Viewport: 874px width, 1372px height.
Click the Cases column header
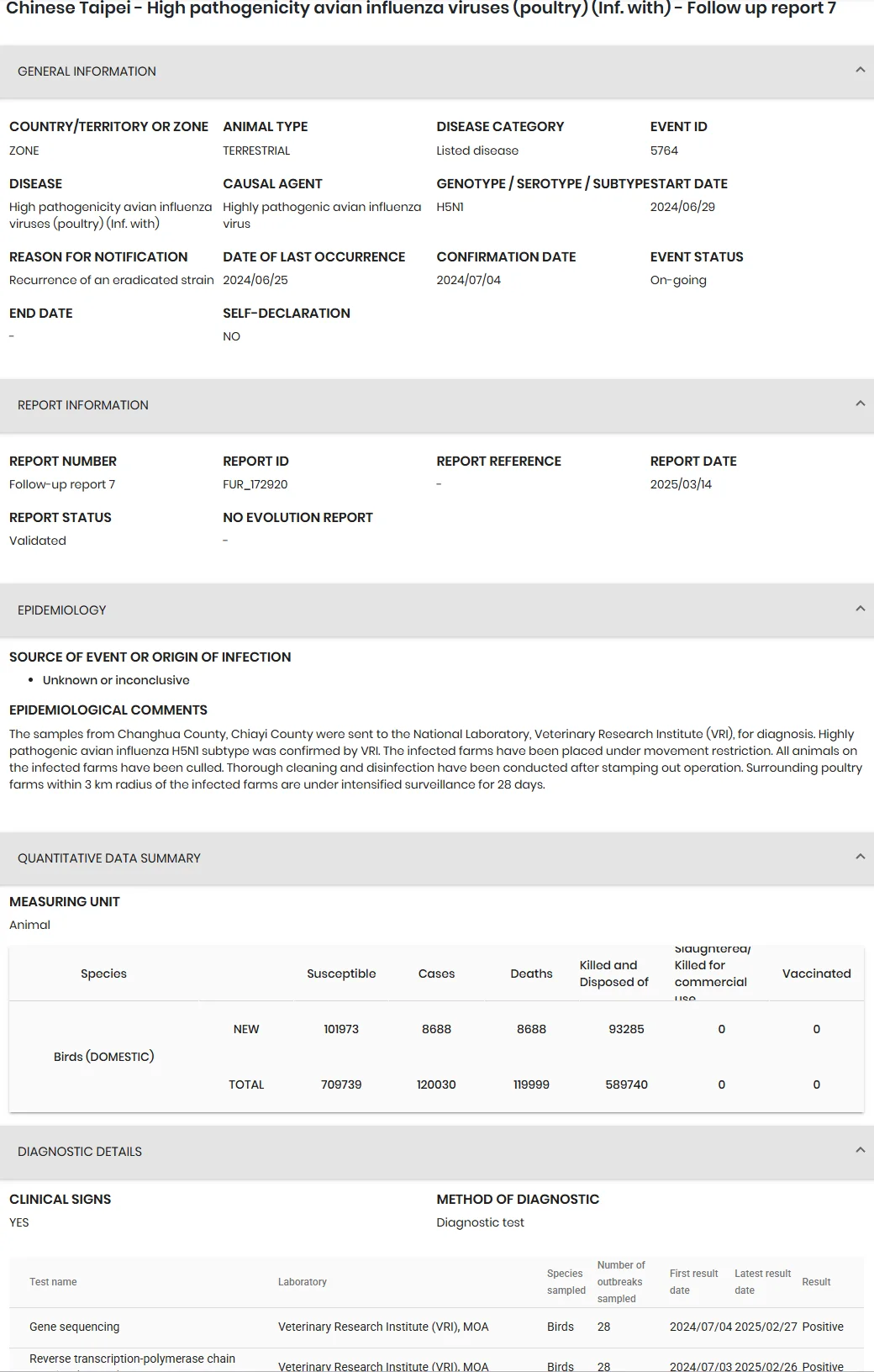point(436,974)
